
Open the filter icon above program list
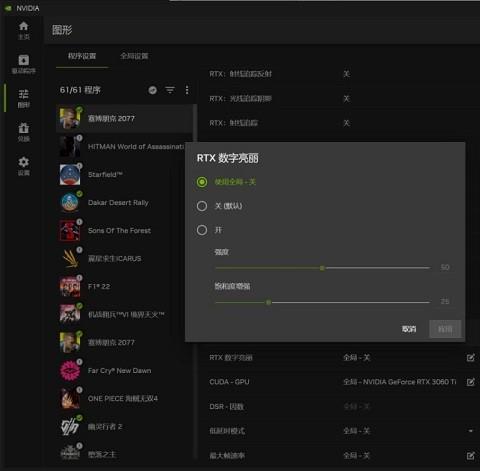170,90
